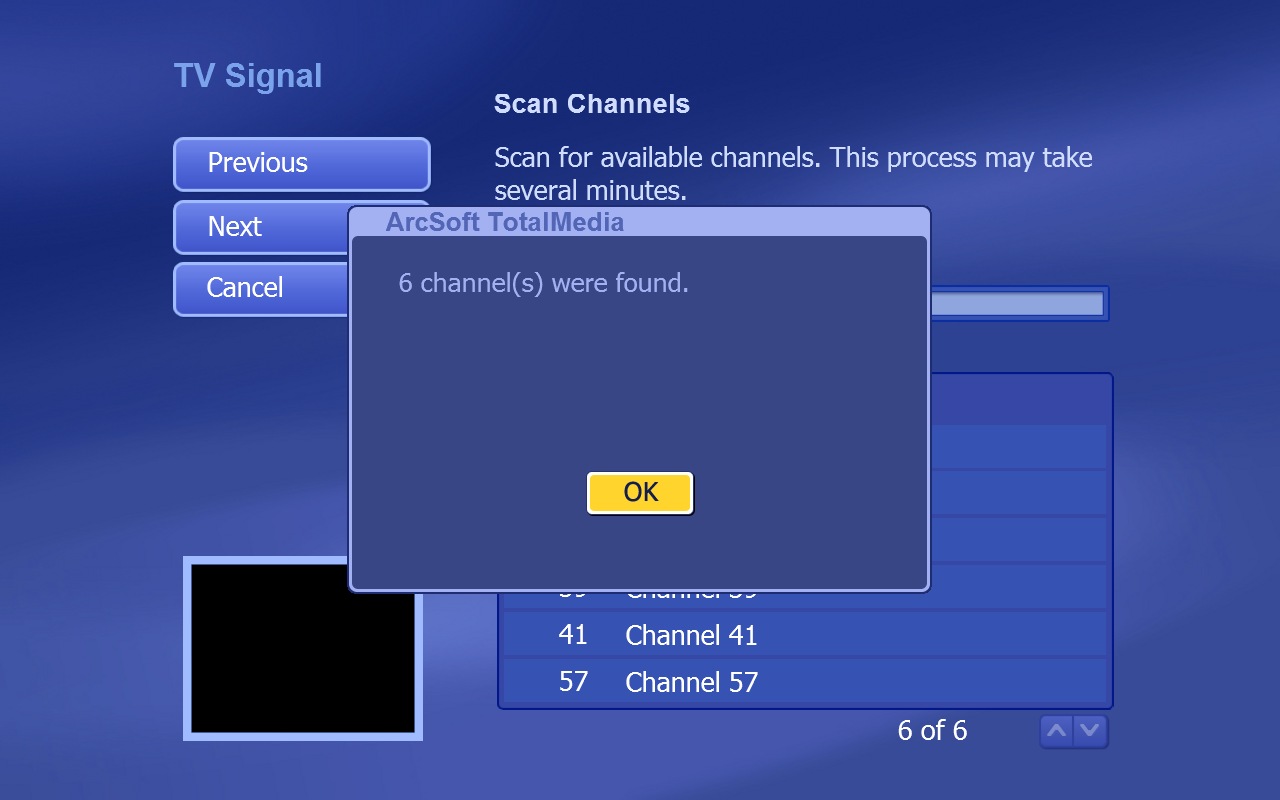Select the Channel 41 row
This screenshot has height=800, width=1280.
pyautogui.click(x=805, y=635)
